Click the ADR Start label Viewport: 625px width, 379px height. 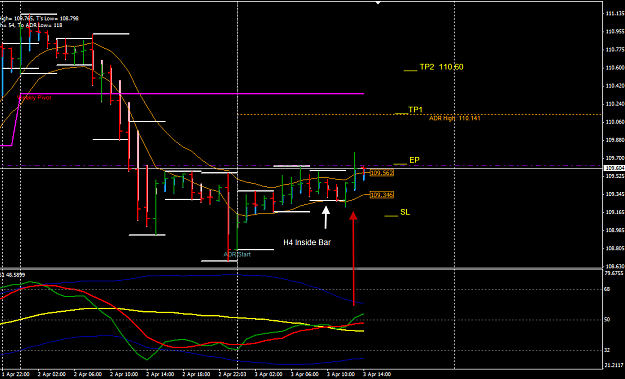point(237,254)
